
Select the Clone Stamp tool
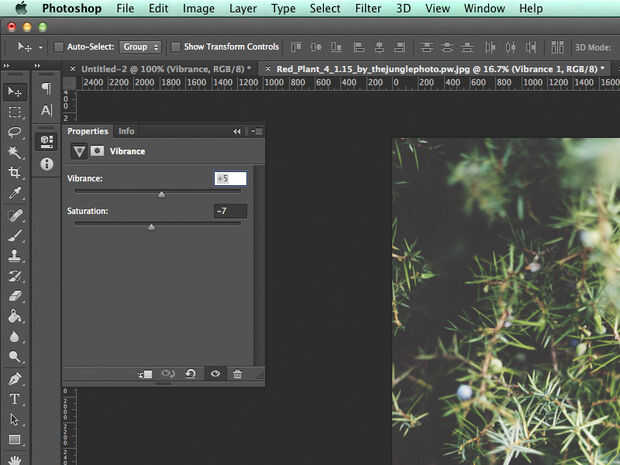pos(15,256)
